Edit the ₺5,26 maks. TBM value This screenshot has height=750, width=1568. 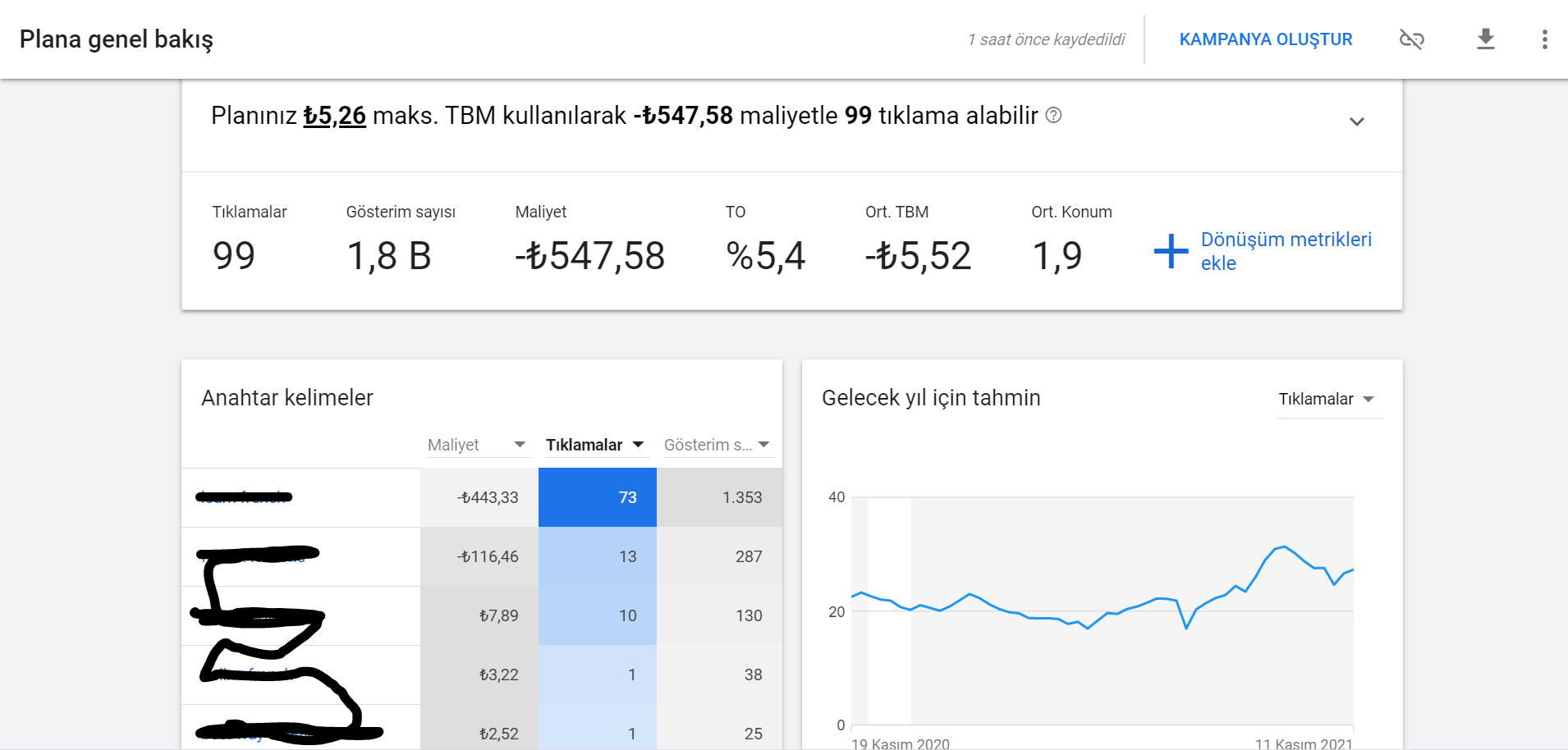334,116
